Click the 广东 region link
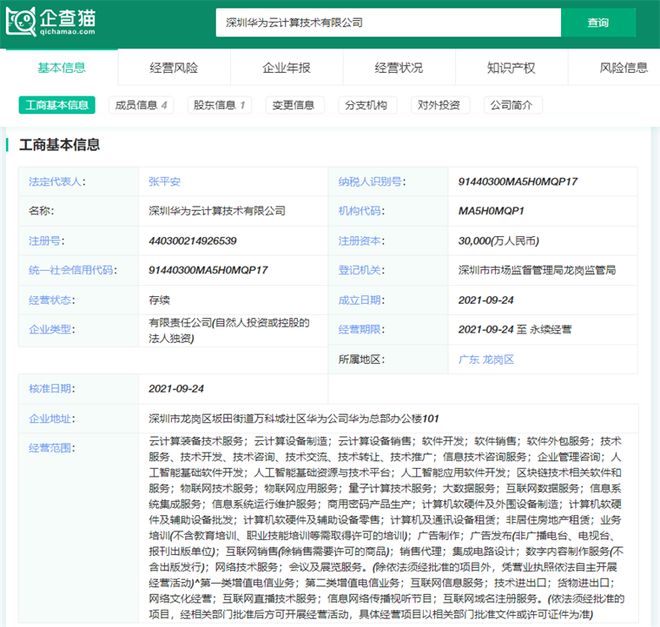The height and width of the screenshot is (627, 660). [468, 360]
